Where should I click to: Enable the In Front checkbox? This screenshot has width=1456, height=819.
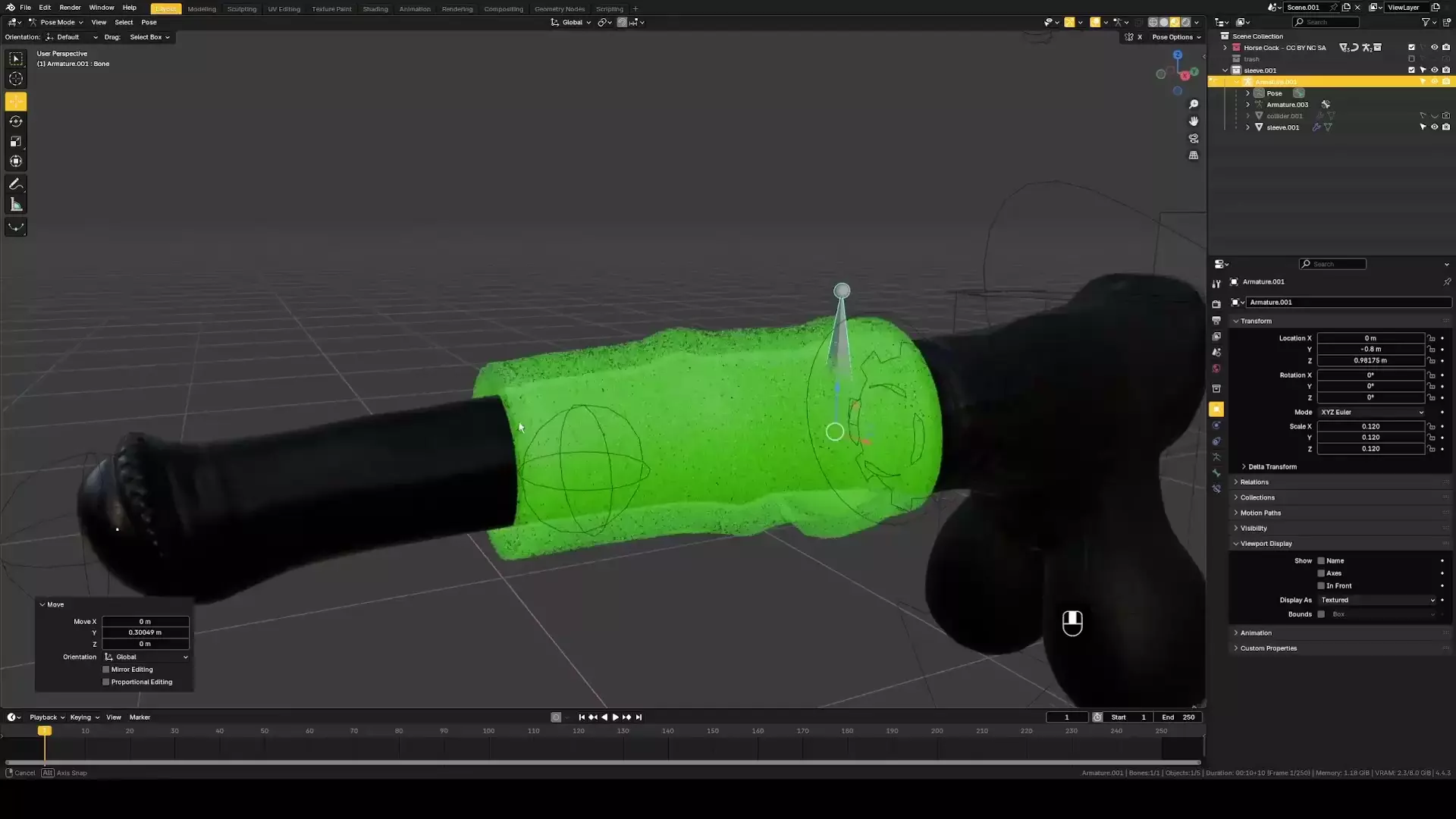tap(1321, 585)
